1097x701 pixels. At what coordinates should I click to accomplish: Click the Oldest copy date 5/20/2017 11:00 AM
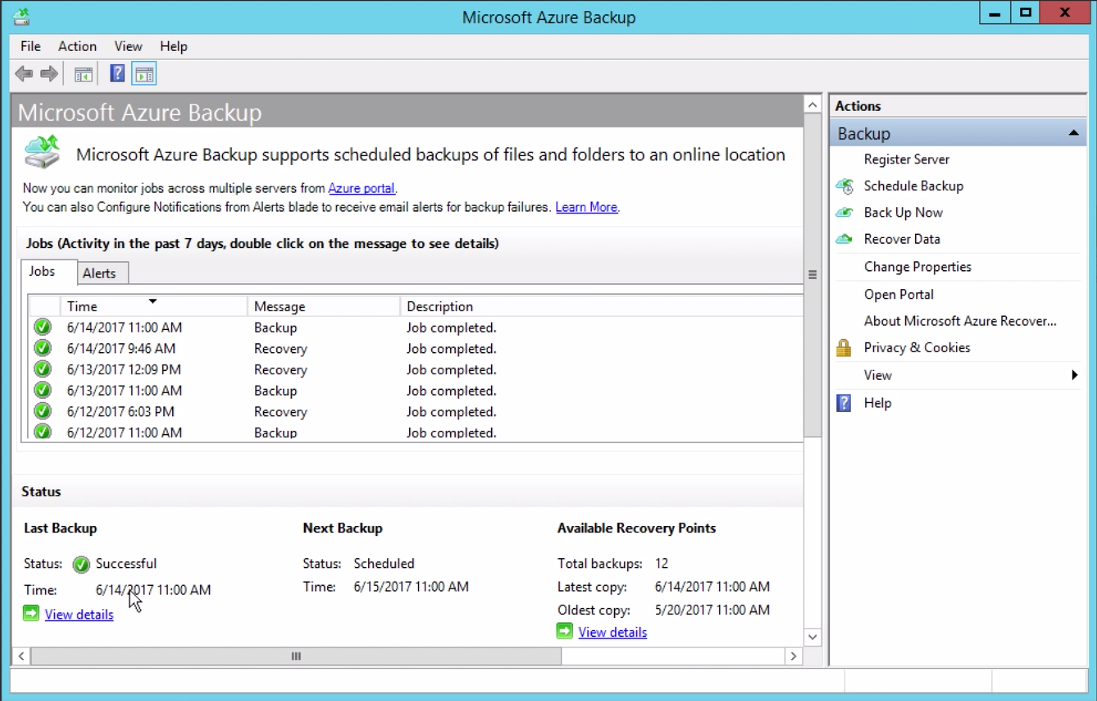[x=712, y=610]
